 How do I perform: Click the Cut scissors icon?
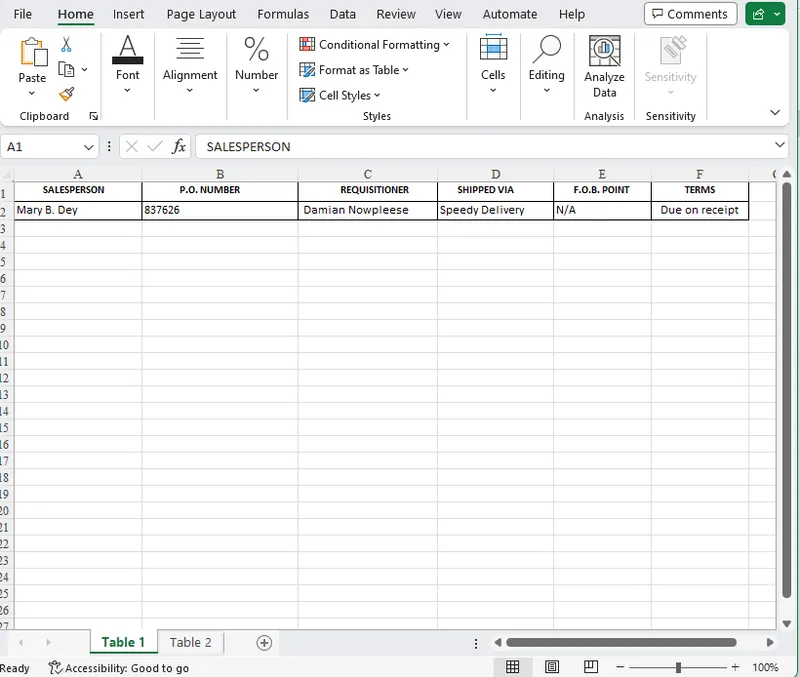66,45
